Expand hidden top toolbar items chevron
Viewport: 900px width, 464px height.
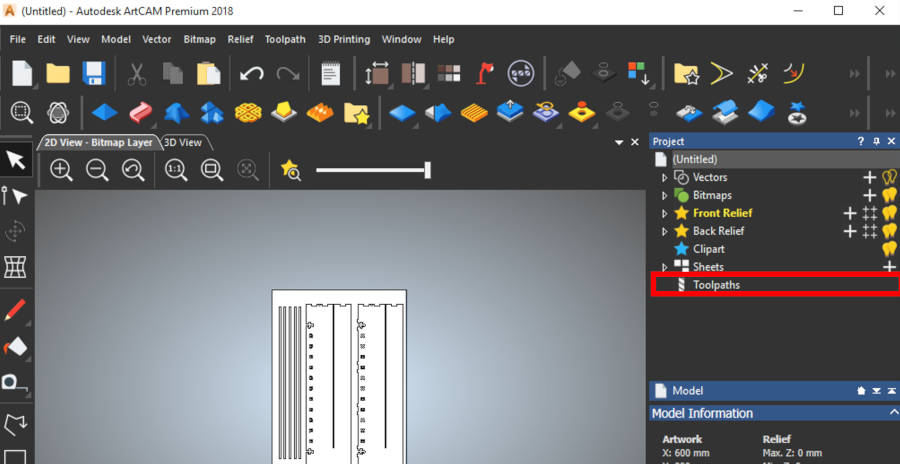pyautogui.click(x=855, y=74)
